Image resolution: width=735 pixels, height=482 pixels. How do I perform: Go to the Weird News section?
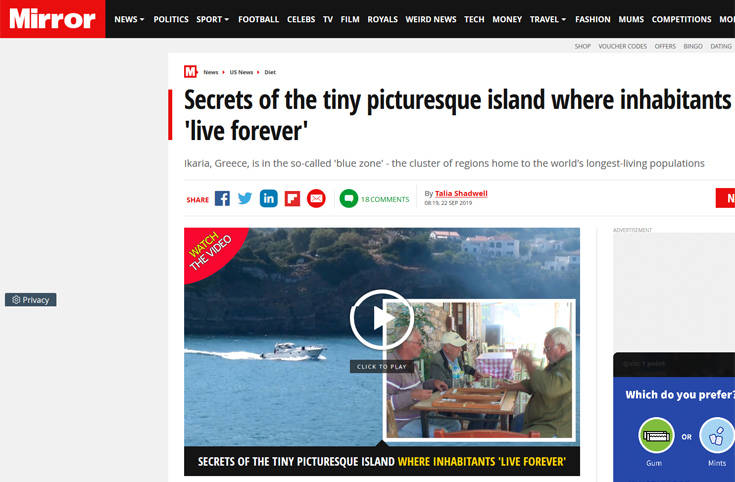(x=431, y=19)
